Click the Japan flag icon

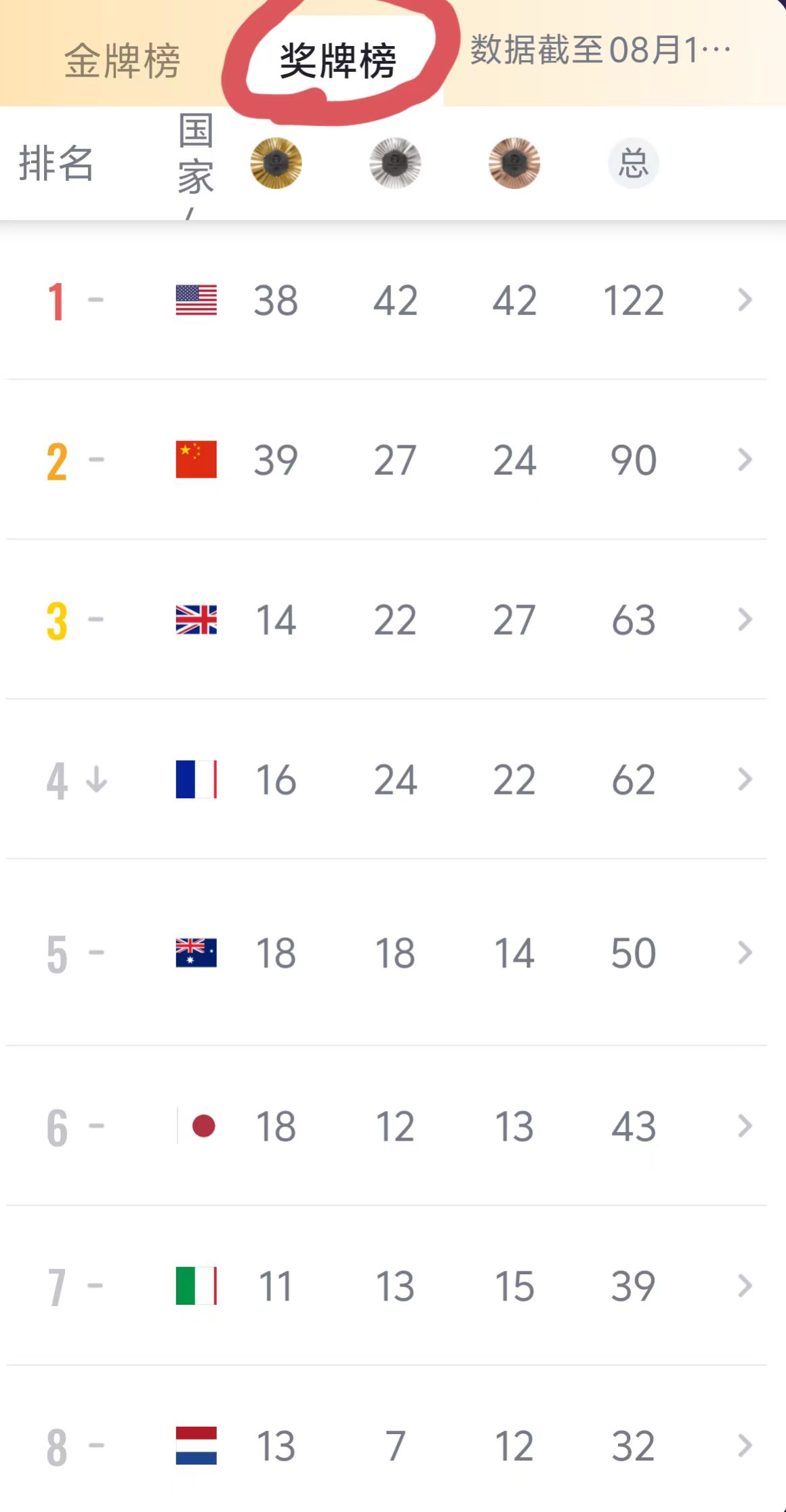[x=196, y=1126]
